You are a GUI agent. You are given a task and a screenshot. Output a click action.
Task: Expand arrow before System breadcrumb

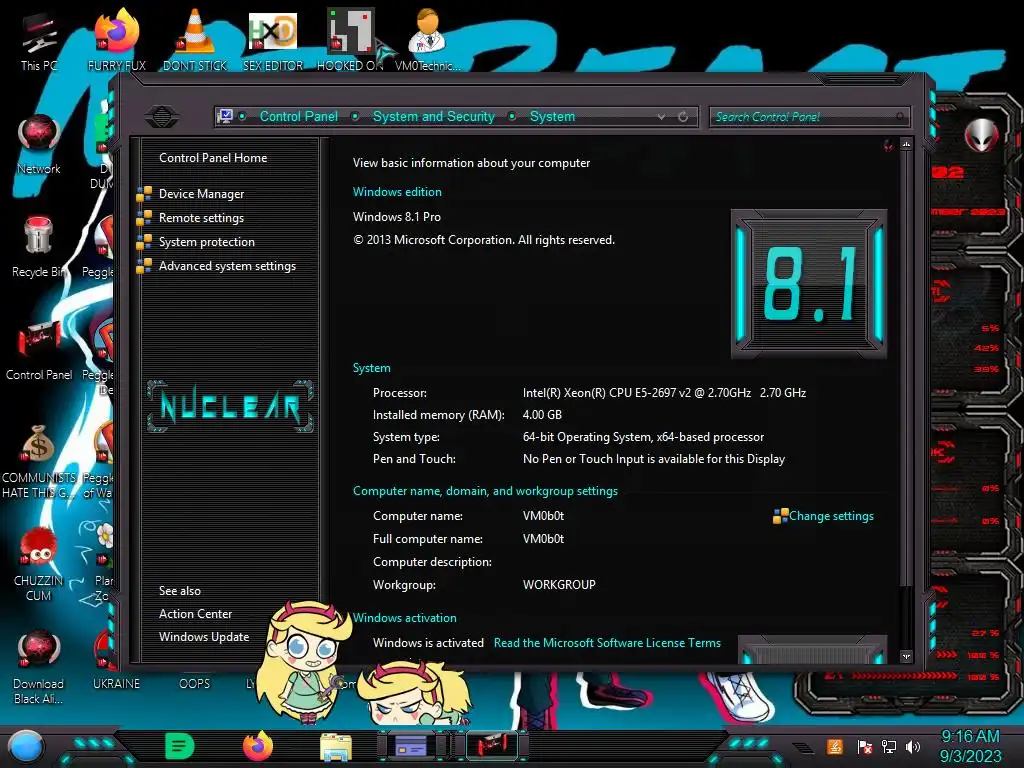[x=513, y=116]
